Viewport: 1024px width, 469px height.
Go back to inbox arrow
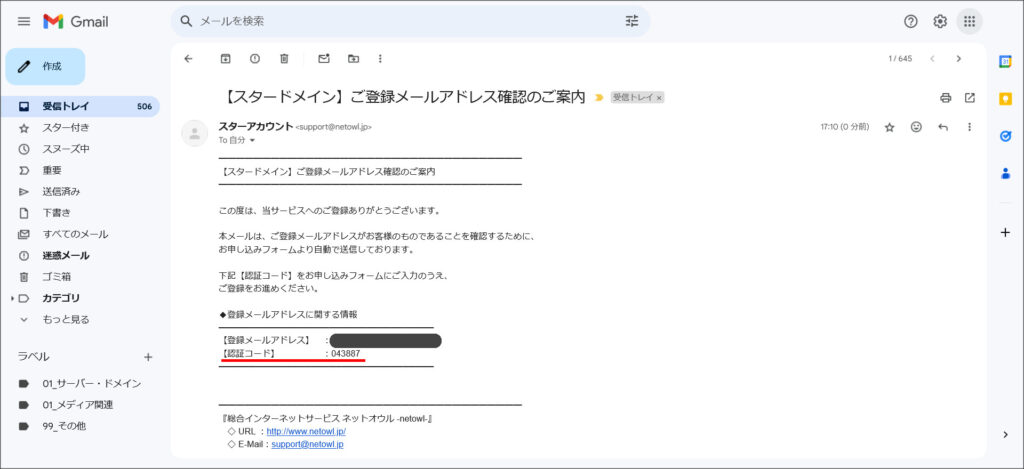(x=189, y=59)
